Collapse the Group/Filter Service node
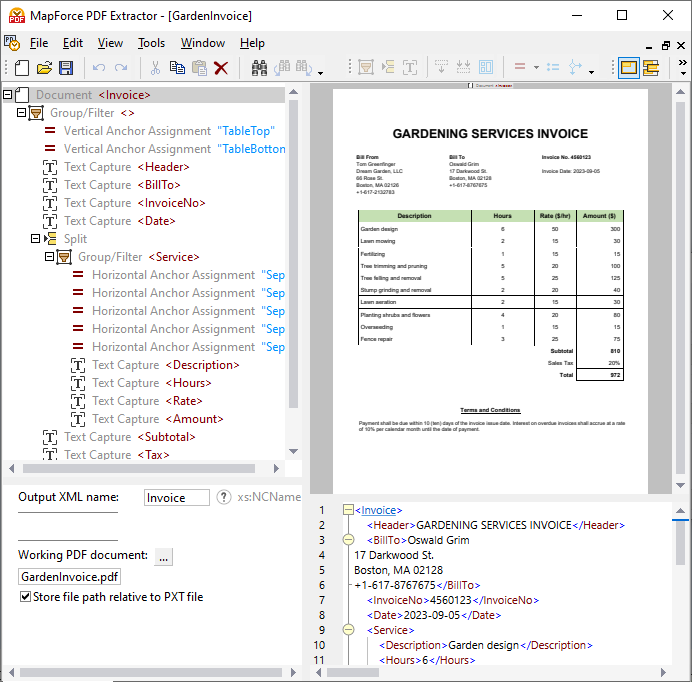Viewport: 692px width, 682px height. coord(50,257)
